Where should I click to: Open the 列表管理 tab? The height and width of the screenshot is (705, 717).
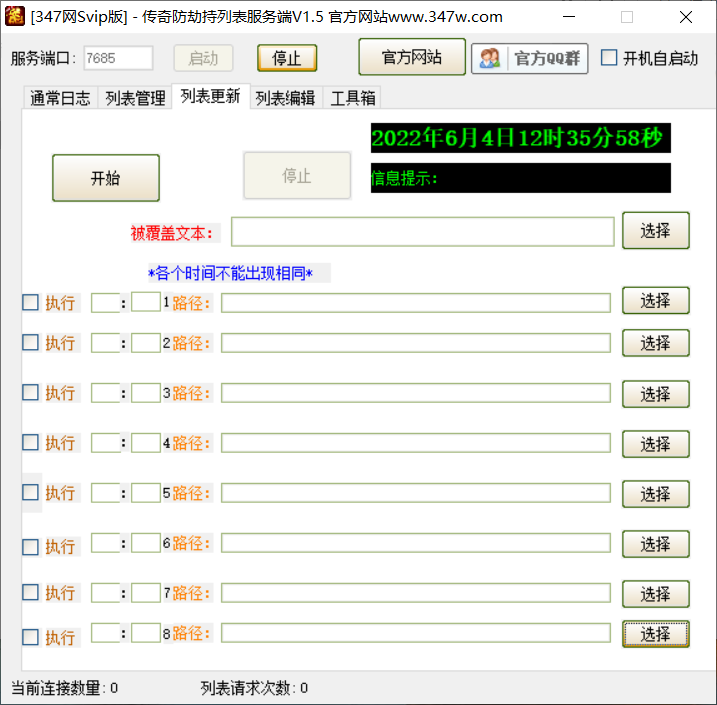135,98
